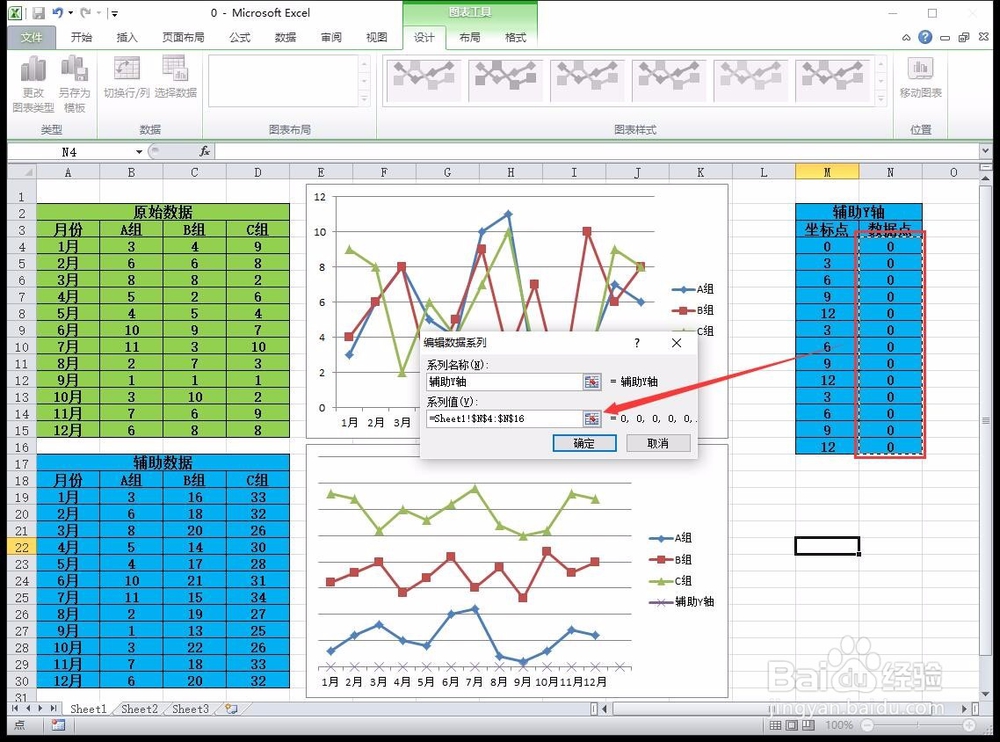Screen dimensions: 1000x742
Task: Select the third chart style thumbnail
Action: pos(587,80)
